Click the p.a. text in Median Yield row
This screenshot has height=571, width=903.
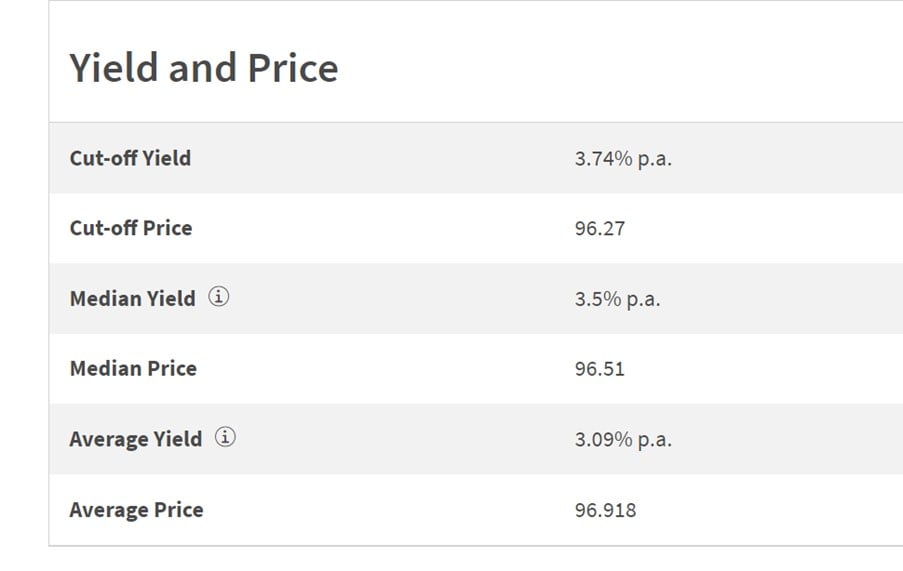(x=643, y=300)
